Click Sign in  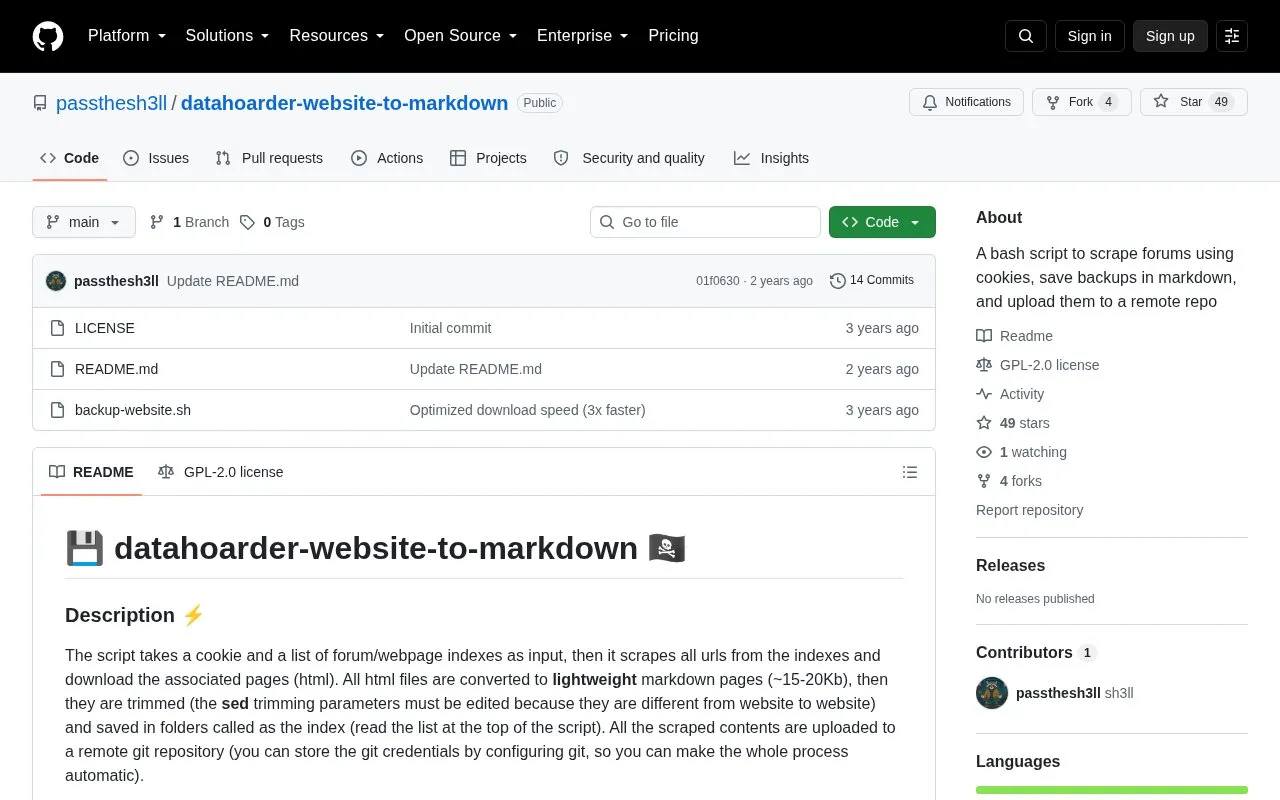tap(1090, 36)
